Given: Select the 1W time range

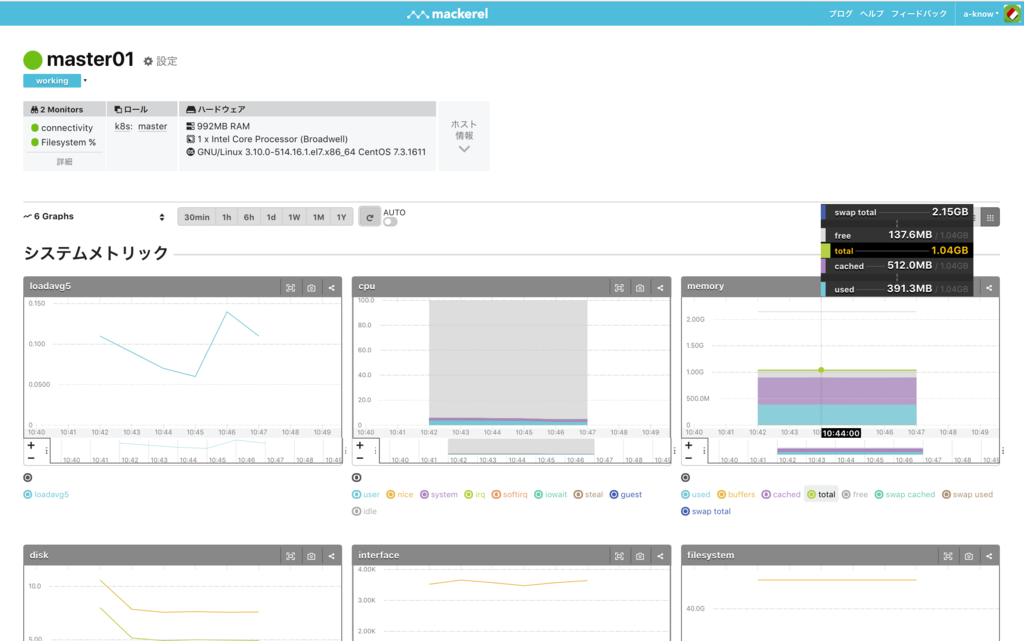Looking at the screenshot, I should click(295, 217).
